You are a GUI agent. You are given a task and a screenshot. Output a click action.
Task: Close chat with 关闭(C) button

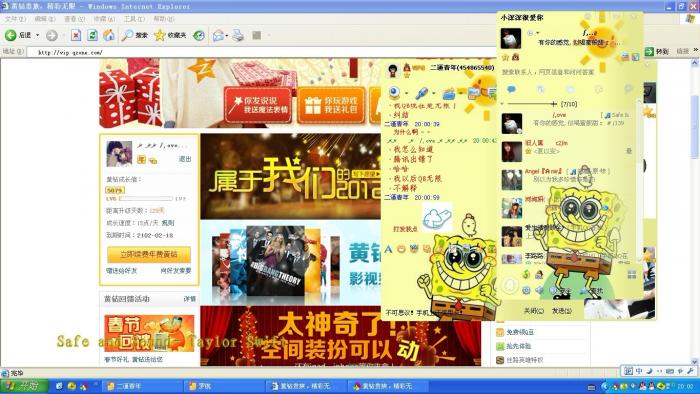tap(533, 311)
